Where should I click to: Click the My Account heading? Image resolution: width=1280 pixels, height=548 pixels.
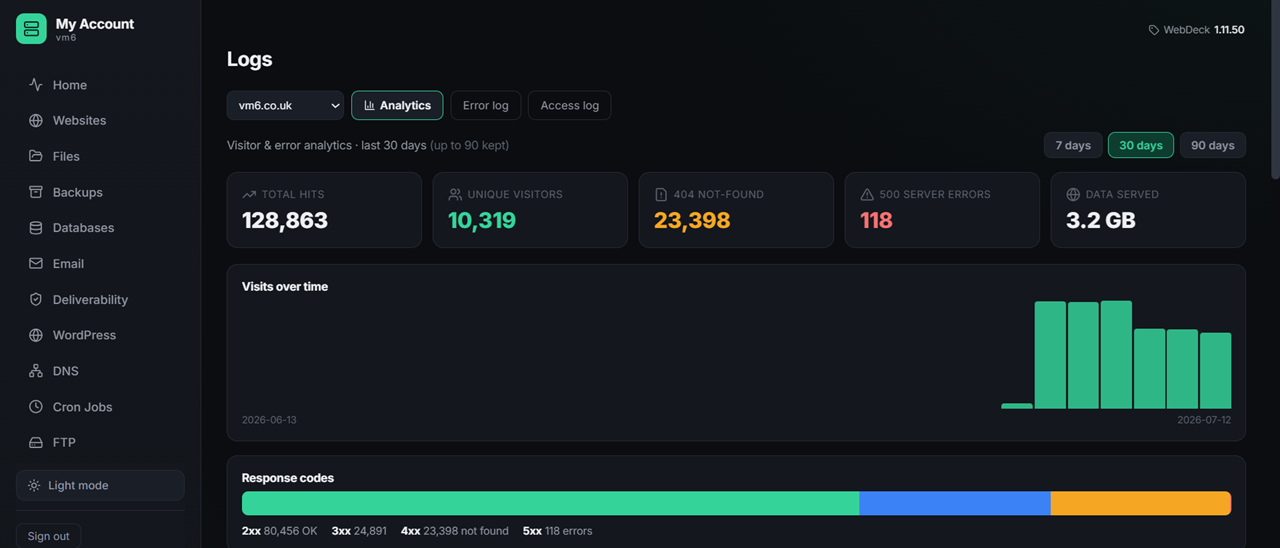pos(95,24)
